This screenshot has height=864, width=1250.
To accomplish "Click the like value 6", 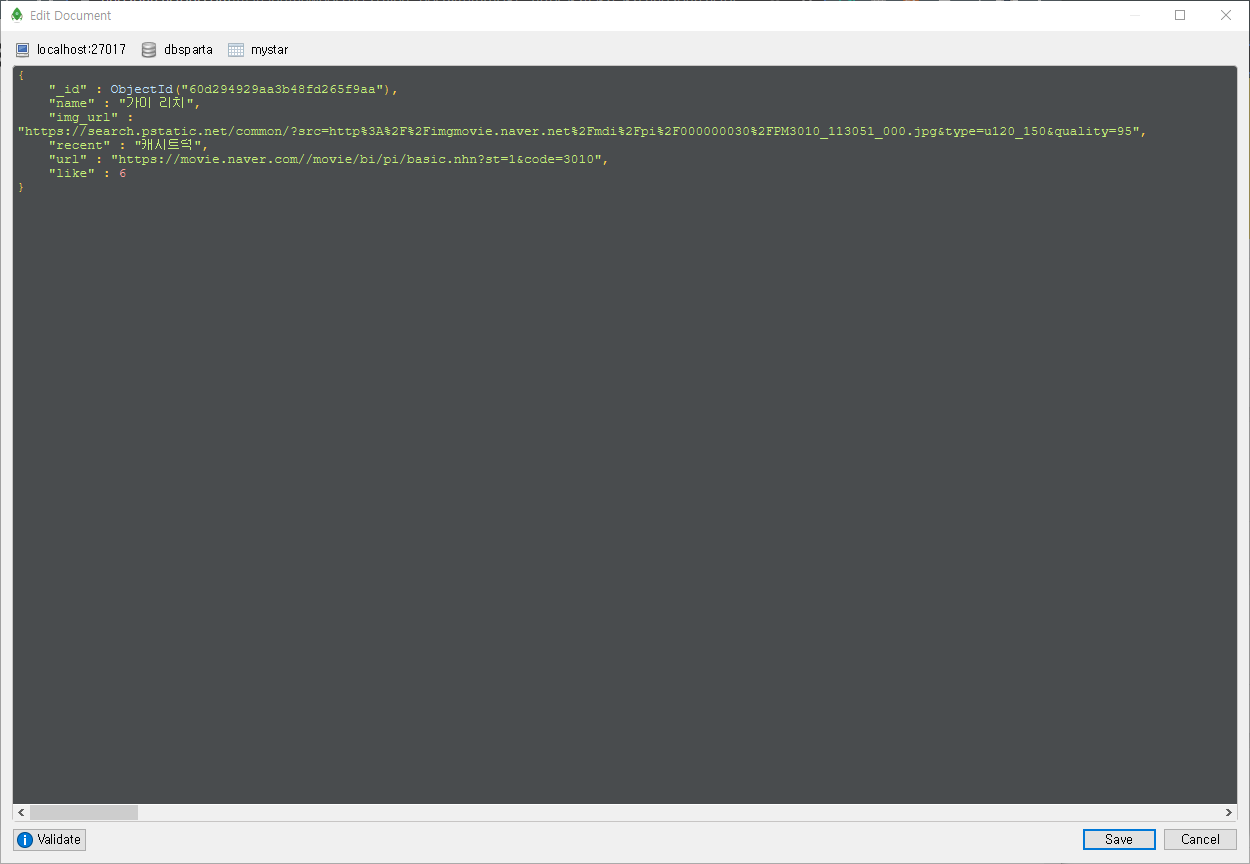I will point(122,173).
